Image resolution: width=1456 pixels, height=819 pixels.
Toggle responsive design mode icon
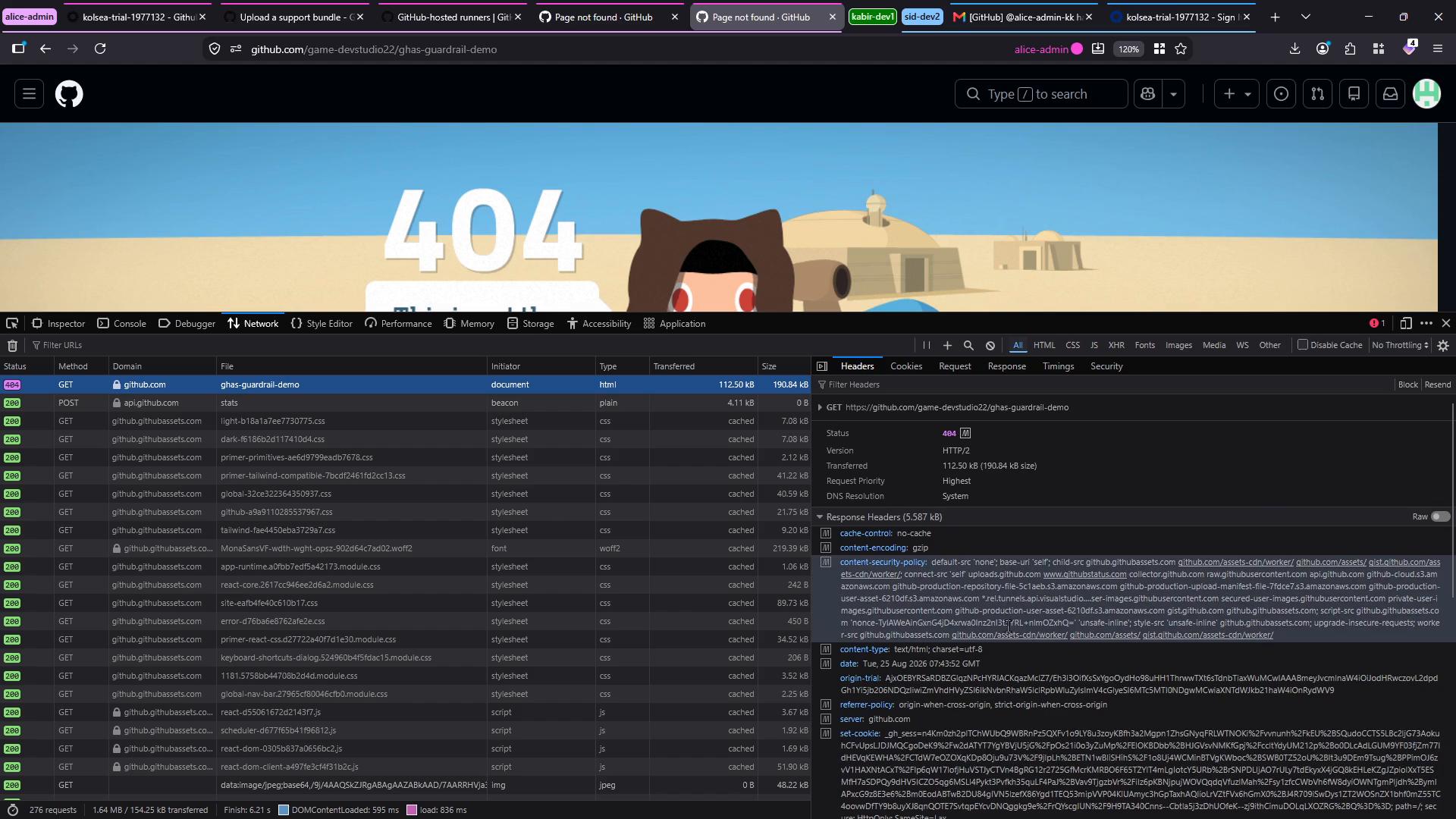[x=1405, y=323]
